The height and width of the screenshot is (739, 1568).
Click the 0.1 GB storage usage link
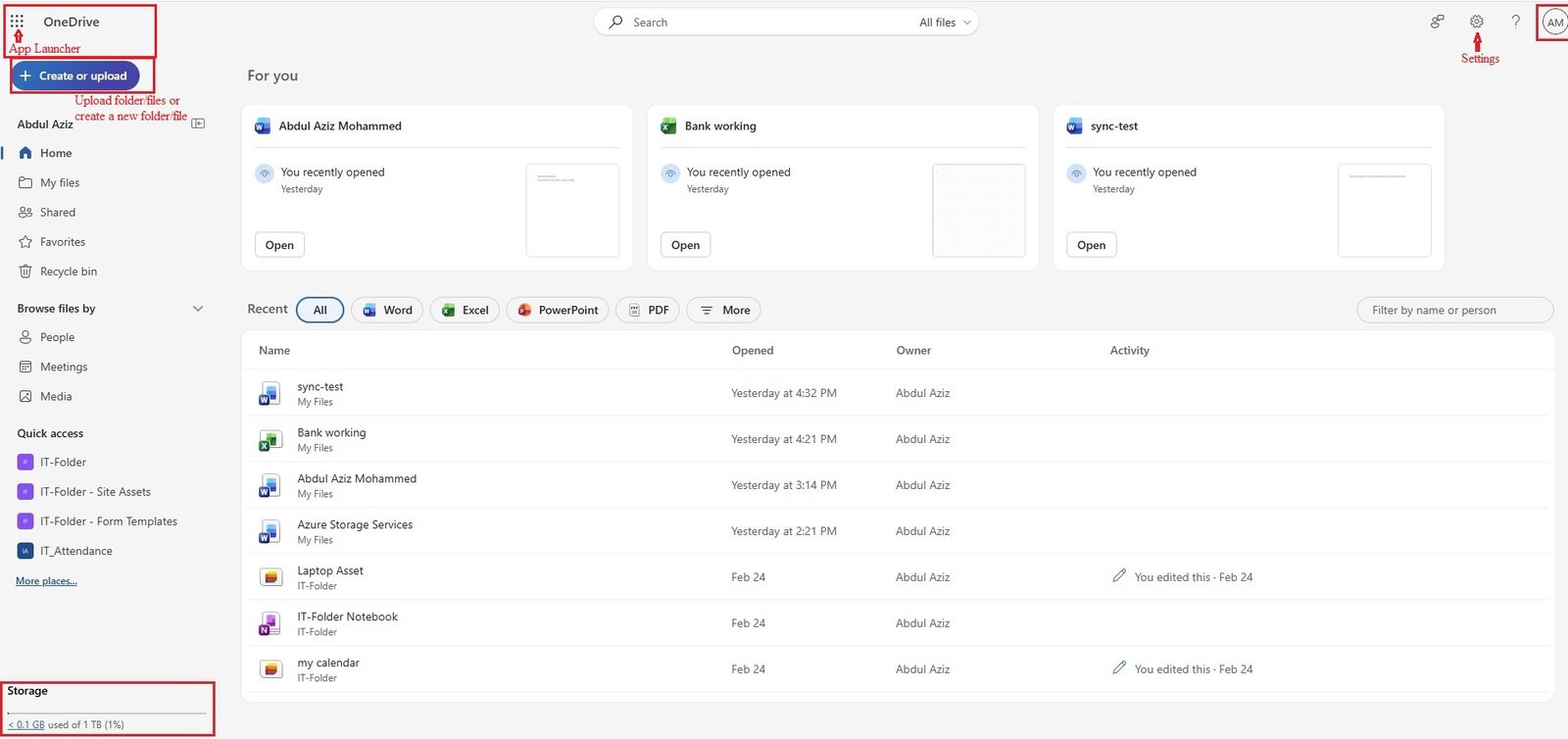point(26,725)
